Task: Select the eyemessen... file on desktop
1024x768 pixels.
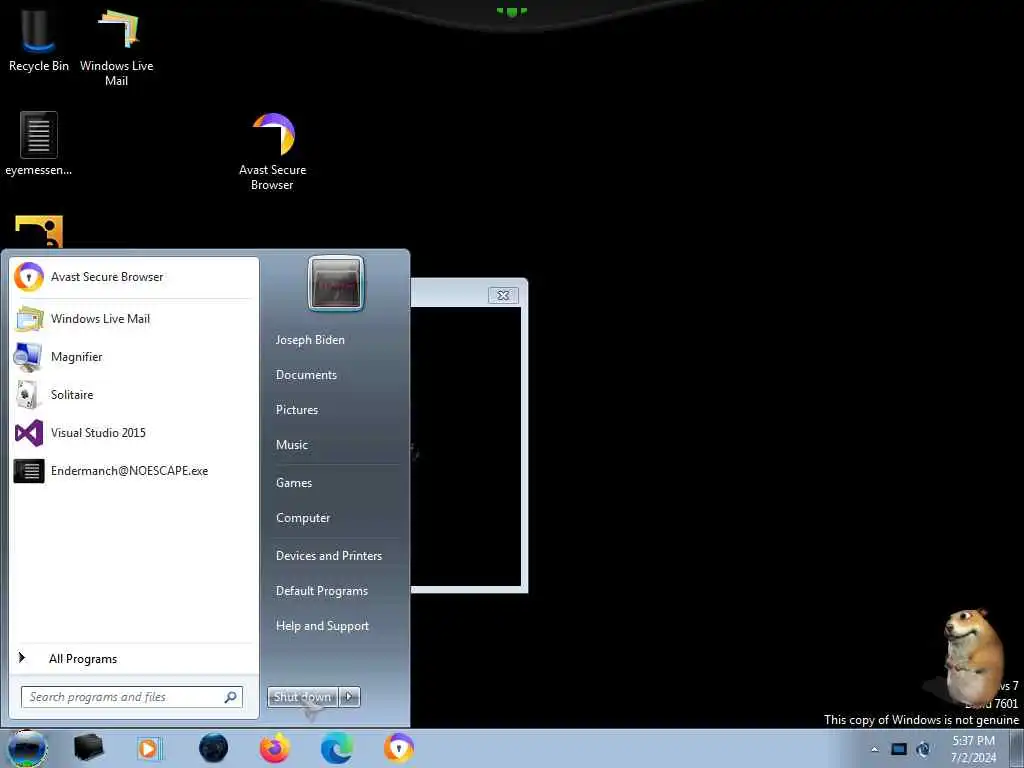Action: pos(39,144)
